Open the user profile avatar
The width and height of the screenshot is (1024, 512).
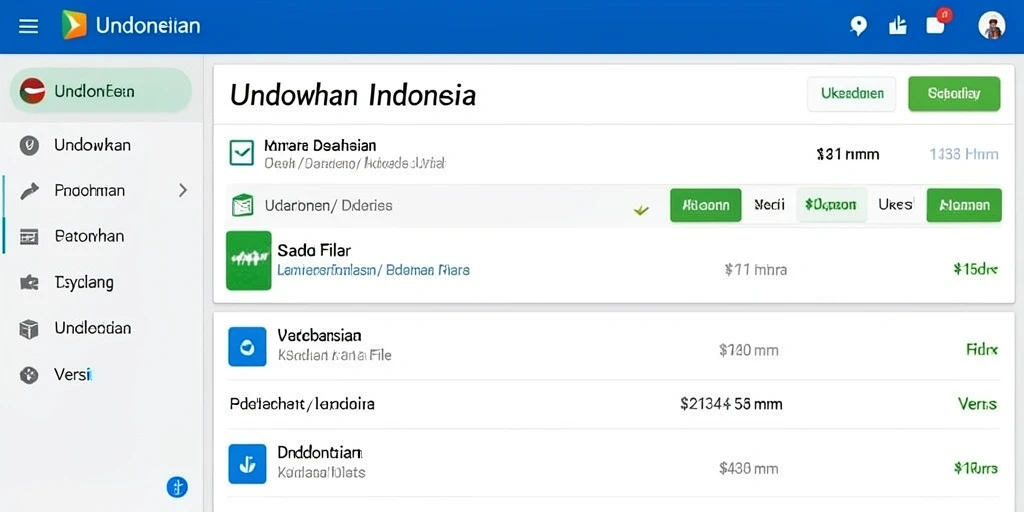point(991,25)
